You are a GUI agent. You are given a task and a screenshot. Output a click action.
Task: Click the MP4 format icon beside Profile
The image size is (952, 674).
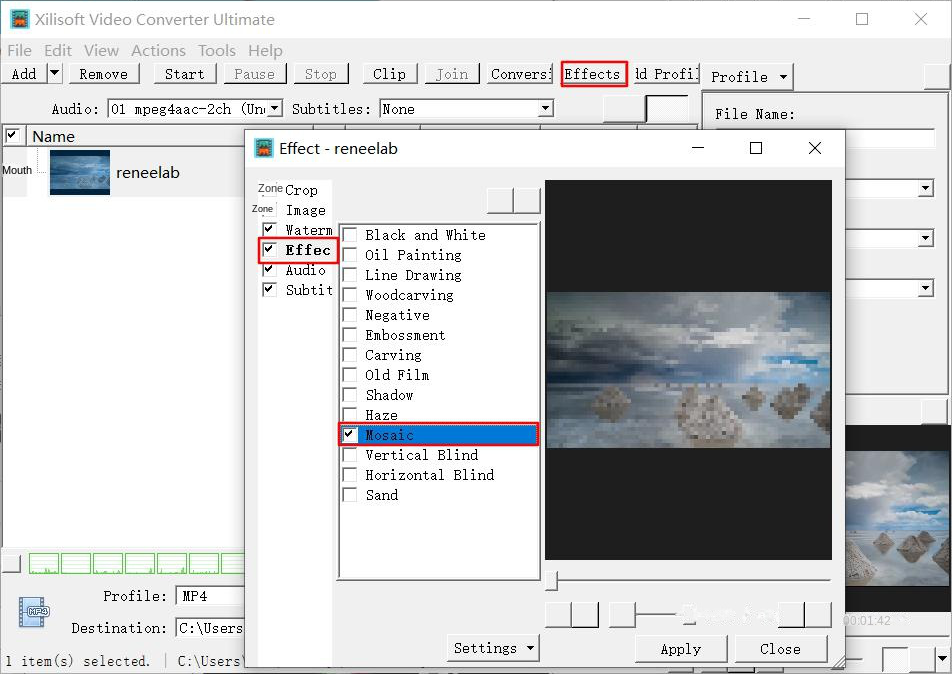34,611
